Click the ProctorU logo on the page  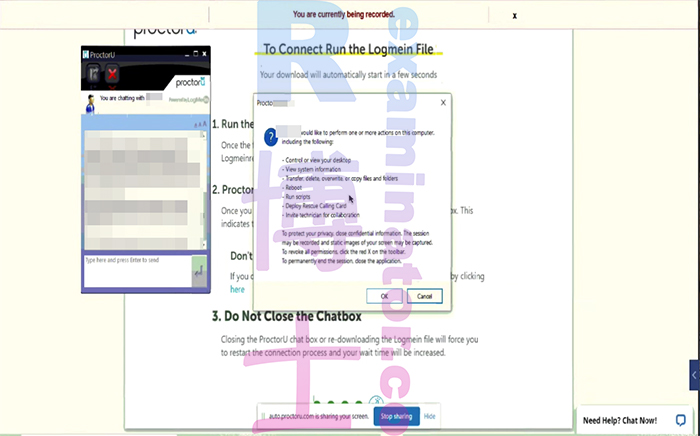(165, 30)
